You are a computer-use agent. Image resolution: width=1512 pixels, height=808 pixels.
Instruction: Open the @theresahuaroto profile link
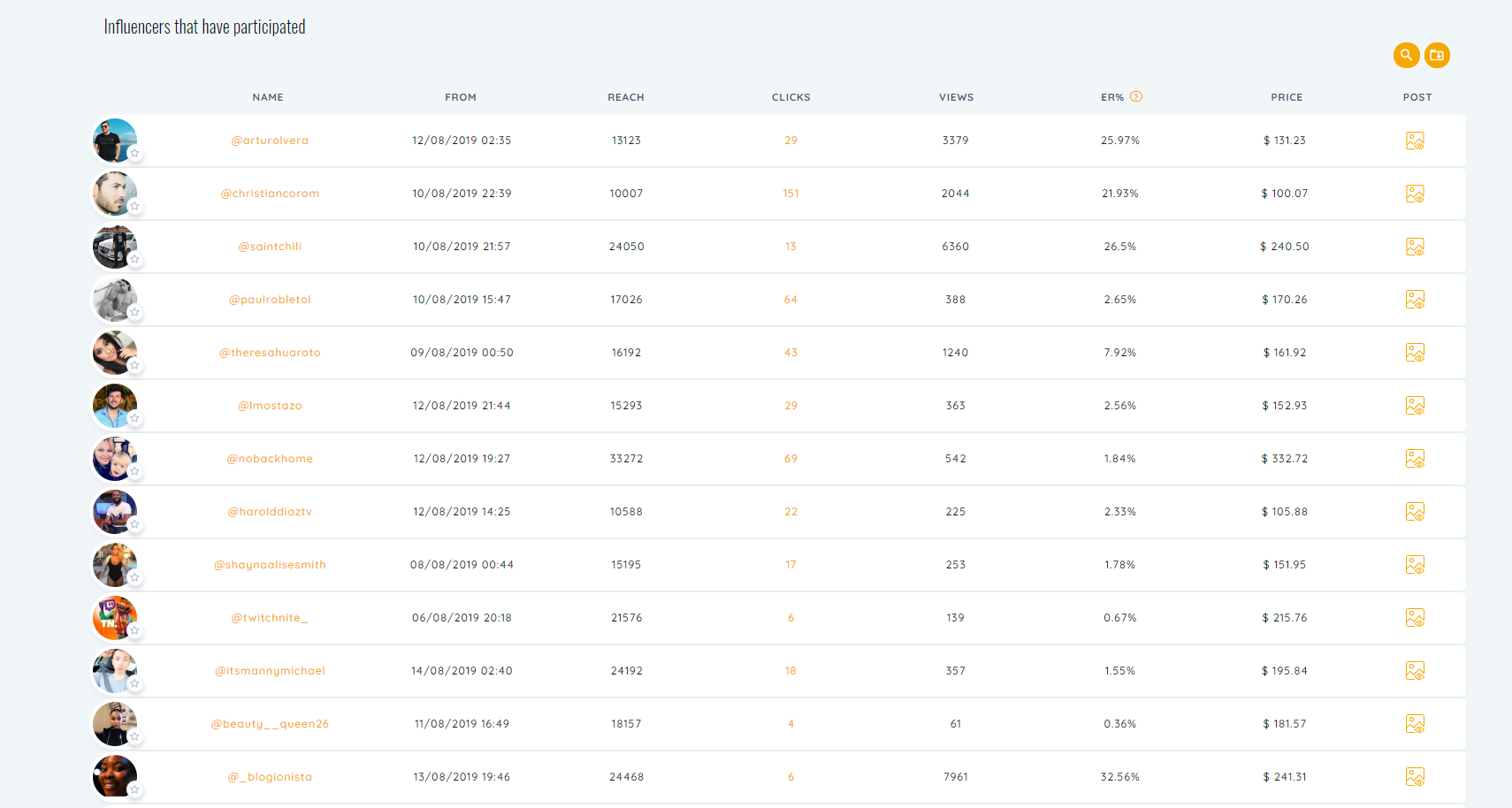pyautogui.click(x=270, y=353)
